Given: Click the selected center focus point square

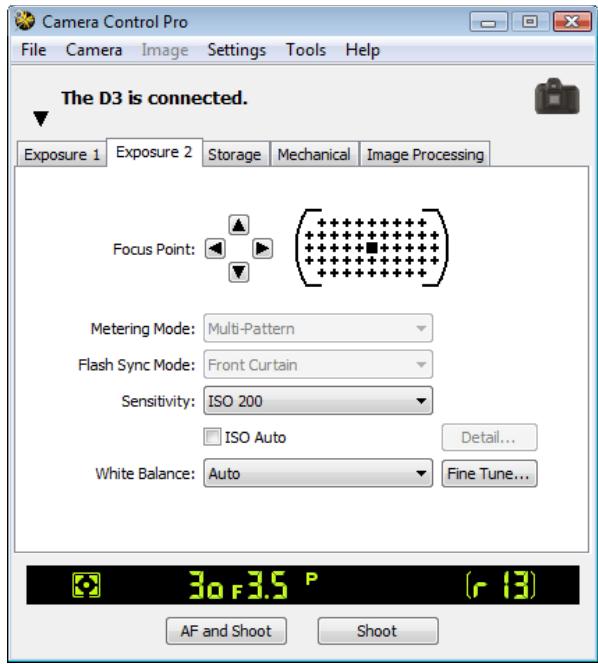Looking at the screenshot, I should pyautogui.click(x=372, y=248).
